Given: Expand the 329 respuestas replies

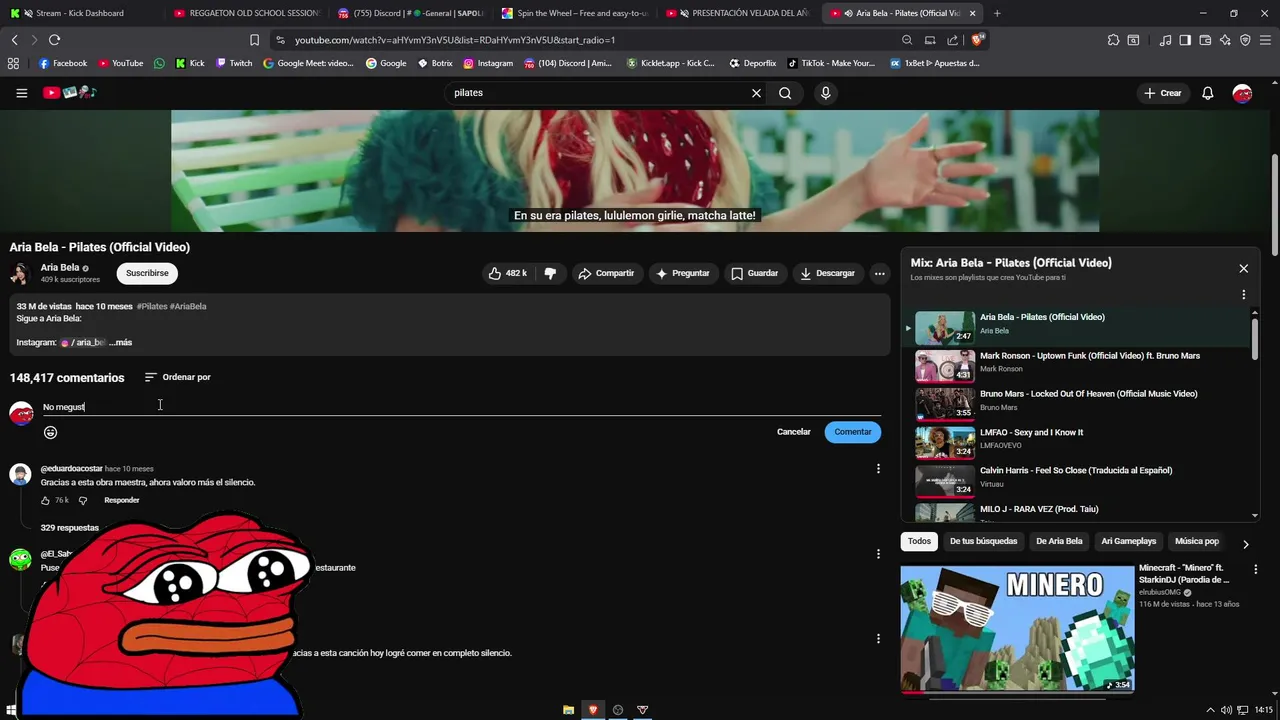Looking at the screenshot, I should point(69,528).
